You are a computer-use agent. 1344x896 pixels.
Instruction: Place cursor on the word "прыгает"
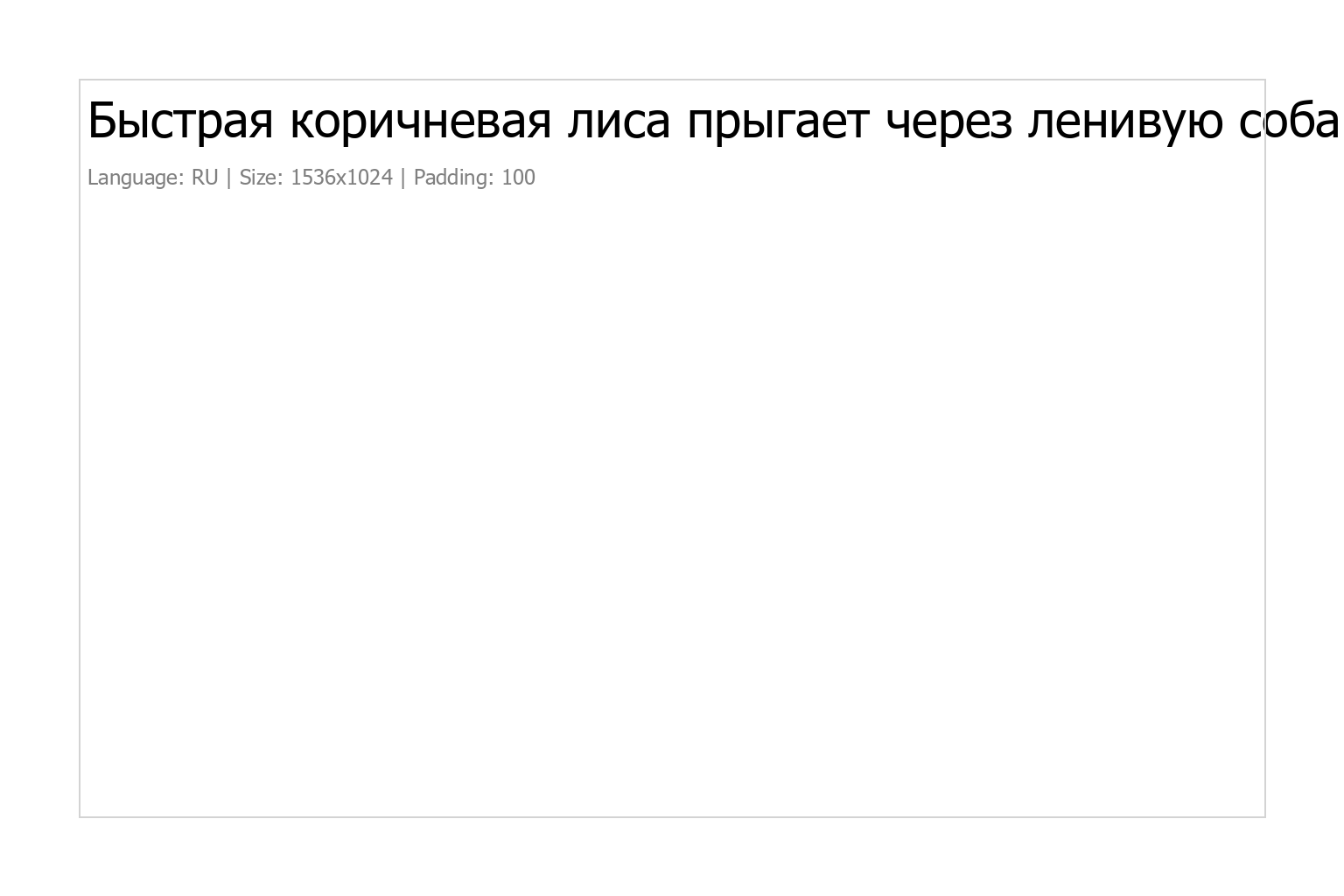pyautogui.click(x=778, y=122)
